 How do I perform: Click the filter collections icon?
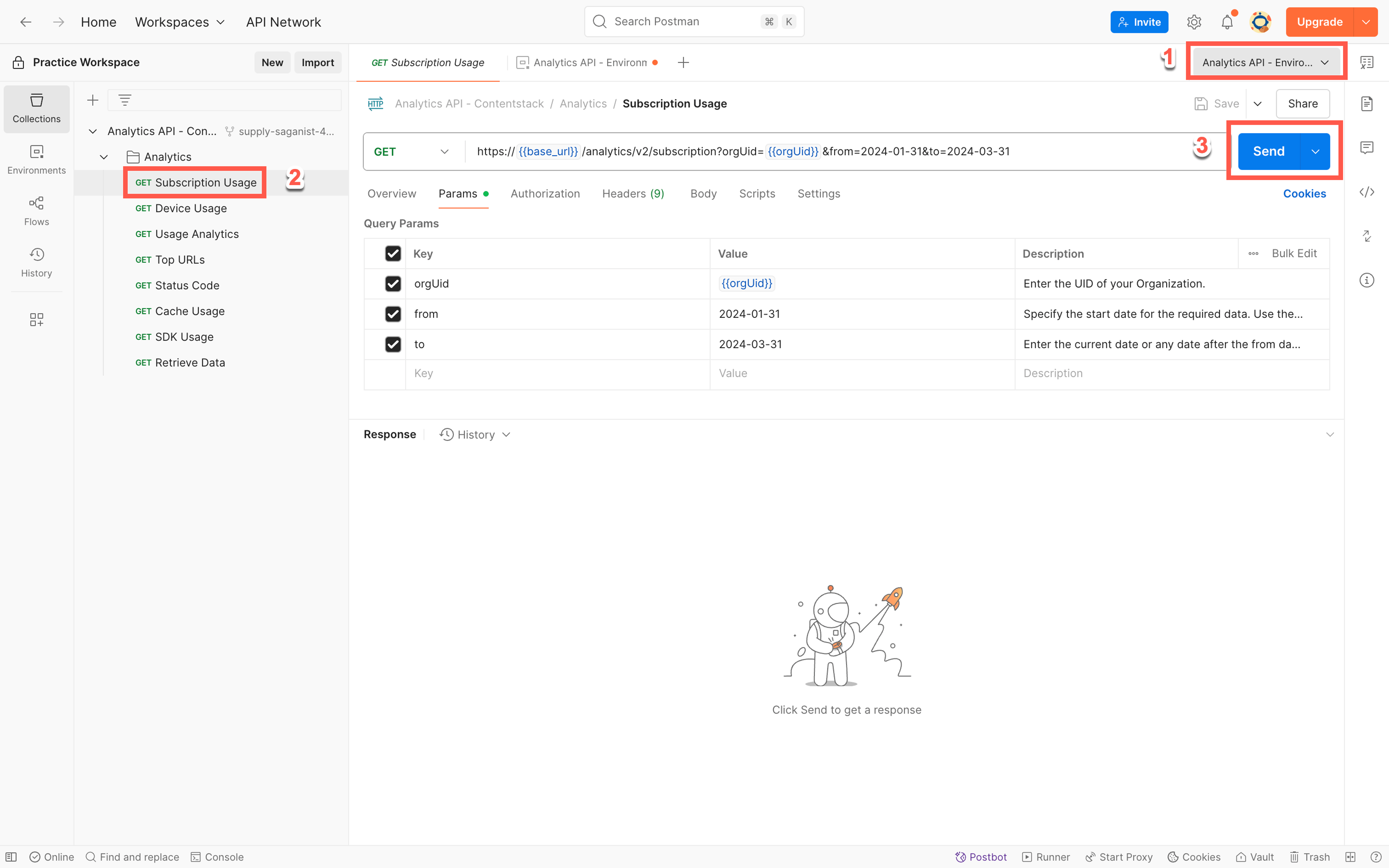pyautogui.click(x=124, y=101)
